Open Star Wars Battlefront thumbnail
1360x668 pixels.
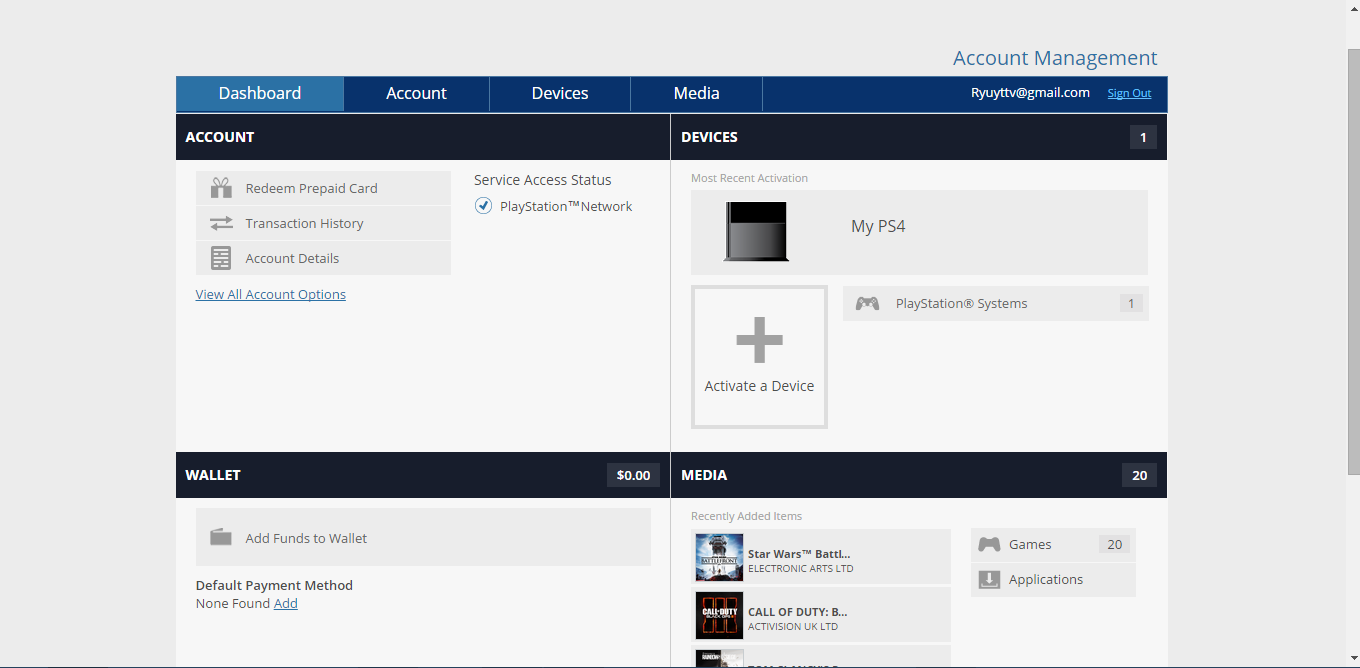pos(719,557)
